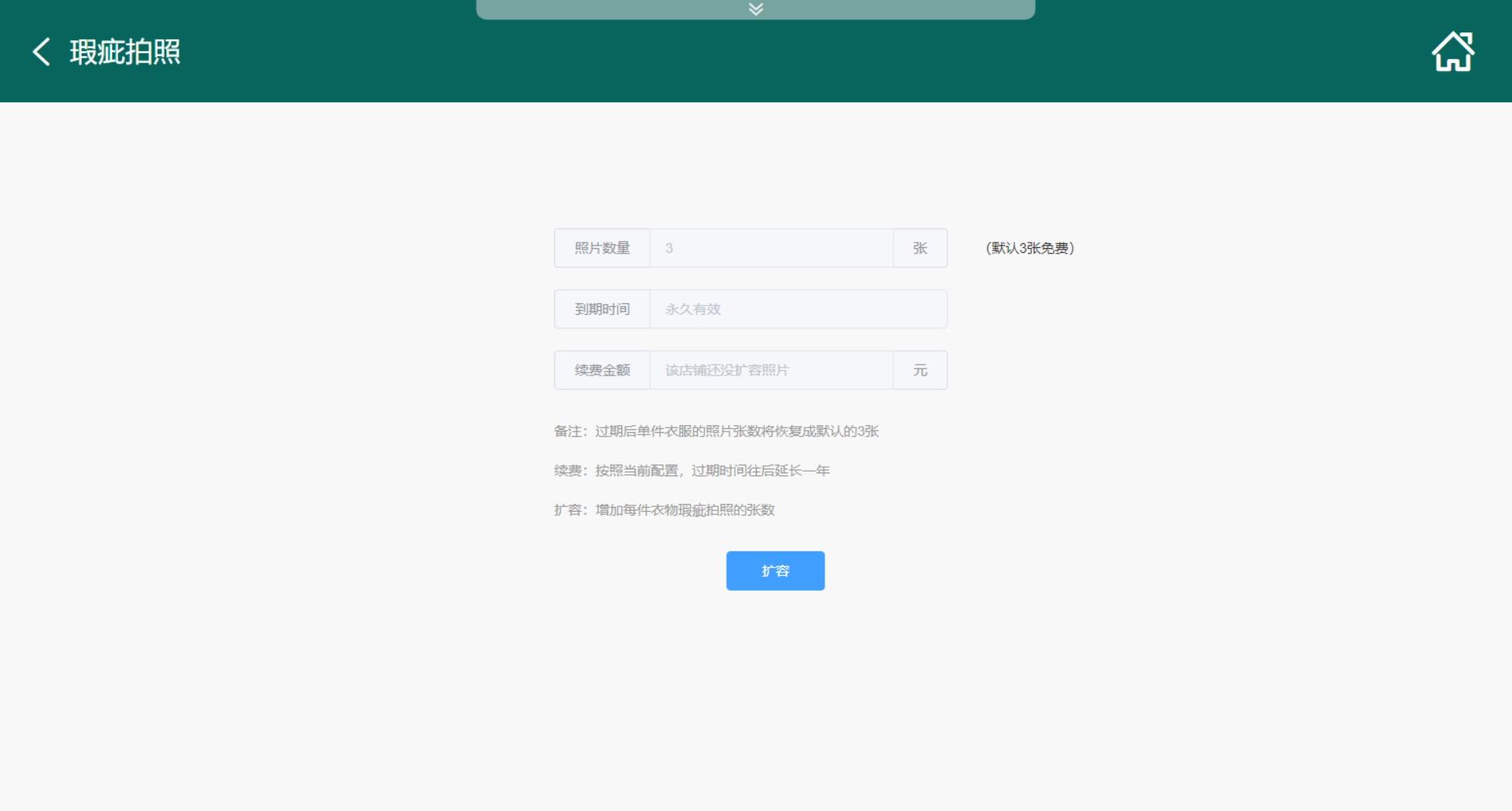The image size is (1512, 811).
Task: Click the back arrow icon
Action: coord(41,52)
